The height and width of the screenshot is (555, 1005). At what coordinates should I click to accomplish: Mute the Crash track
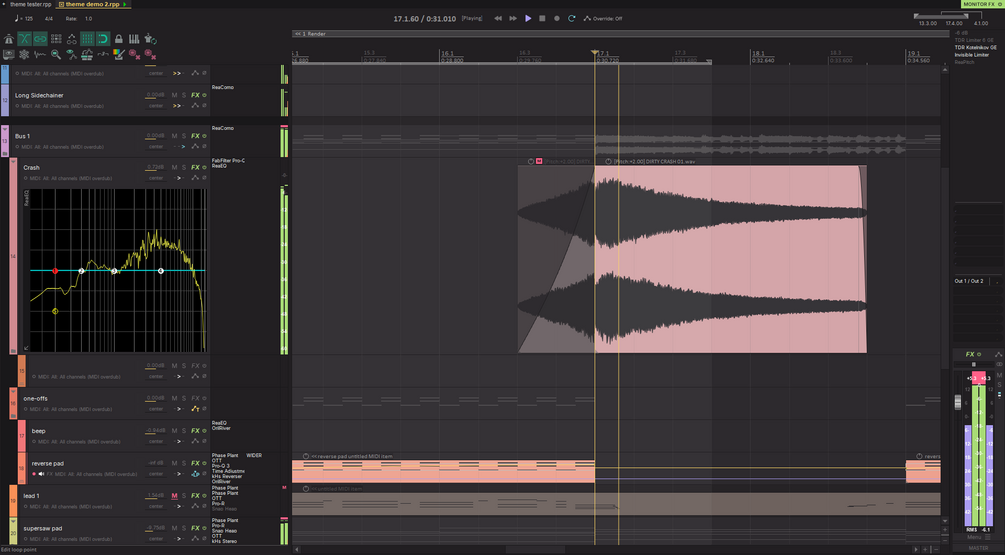[174, 167]
